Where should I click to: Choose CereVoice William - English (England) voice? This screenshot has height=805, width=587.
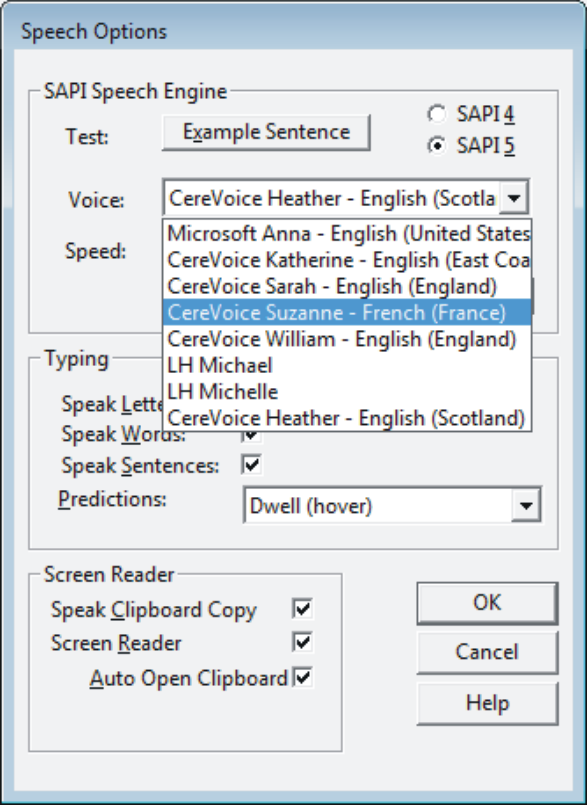coord(347,339)
